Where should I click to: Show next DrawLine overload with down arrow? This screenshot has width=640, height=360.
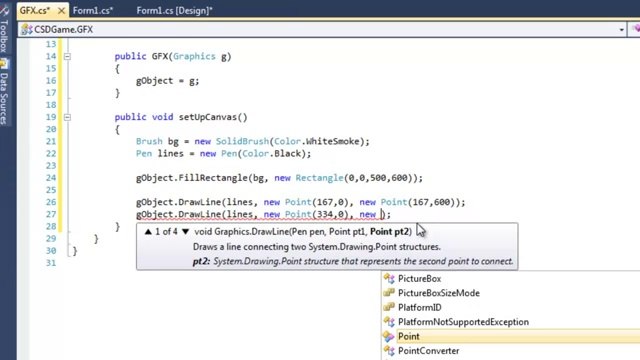click(x=185, y=232)
